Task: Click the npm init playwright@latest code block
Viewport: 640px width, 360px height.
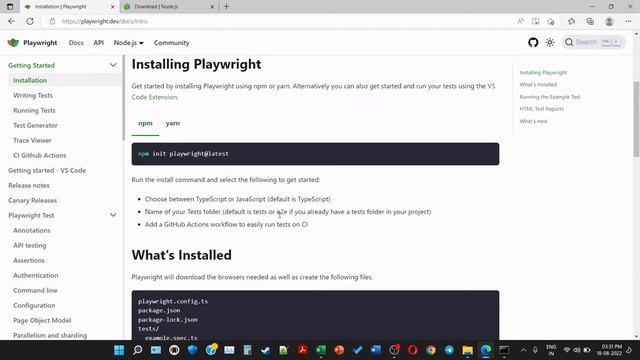Action: pyautogui.click(x=315, y=154)
